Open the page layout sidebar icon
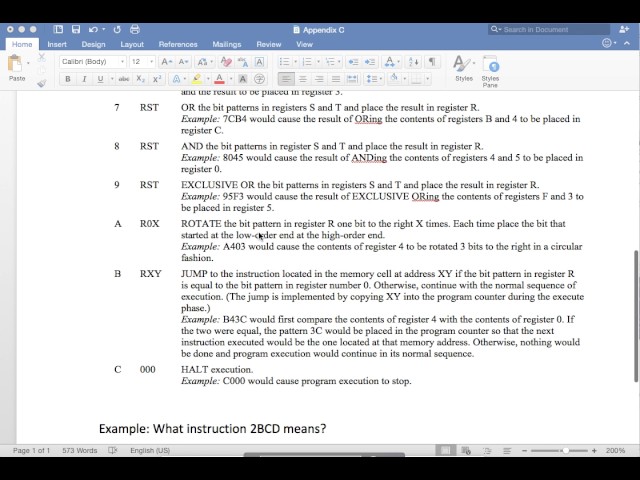Image resolution: width=640 pixels, height=480 pixels. [x=58, y=29]
